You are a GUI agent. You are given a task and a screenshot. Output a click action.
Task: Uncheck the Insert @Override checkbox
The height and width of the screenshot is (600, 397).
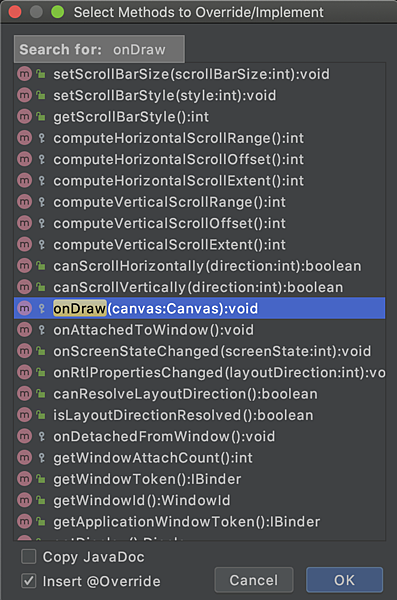[x=29, y=581]
